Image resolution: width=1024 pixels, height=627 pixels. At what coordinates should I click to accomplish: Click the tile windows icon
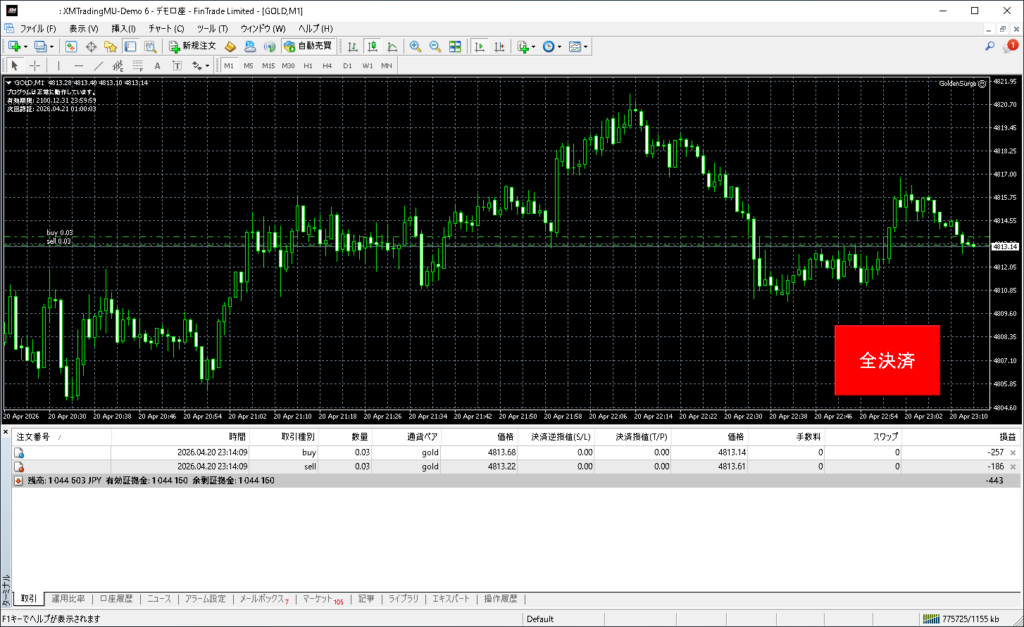pyautogui.click(x=455, y=46)
